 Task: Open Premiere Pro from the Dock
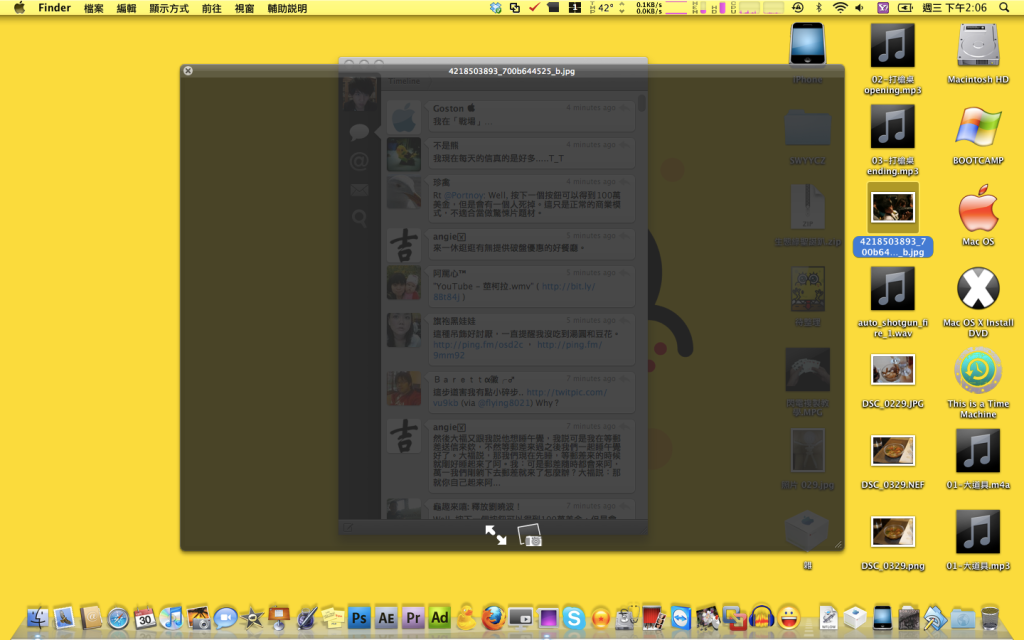pos(413,617)
